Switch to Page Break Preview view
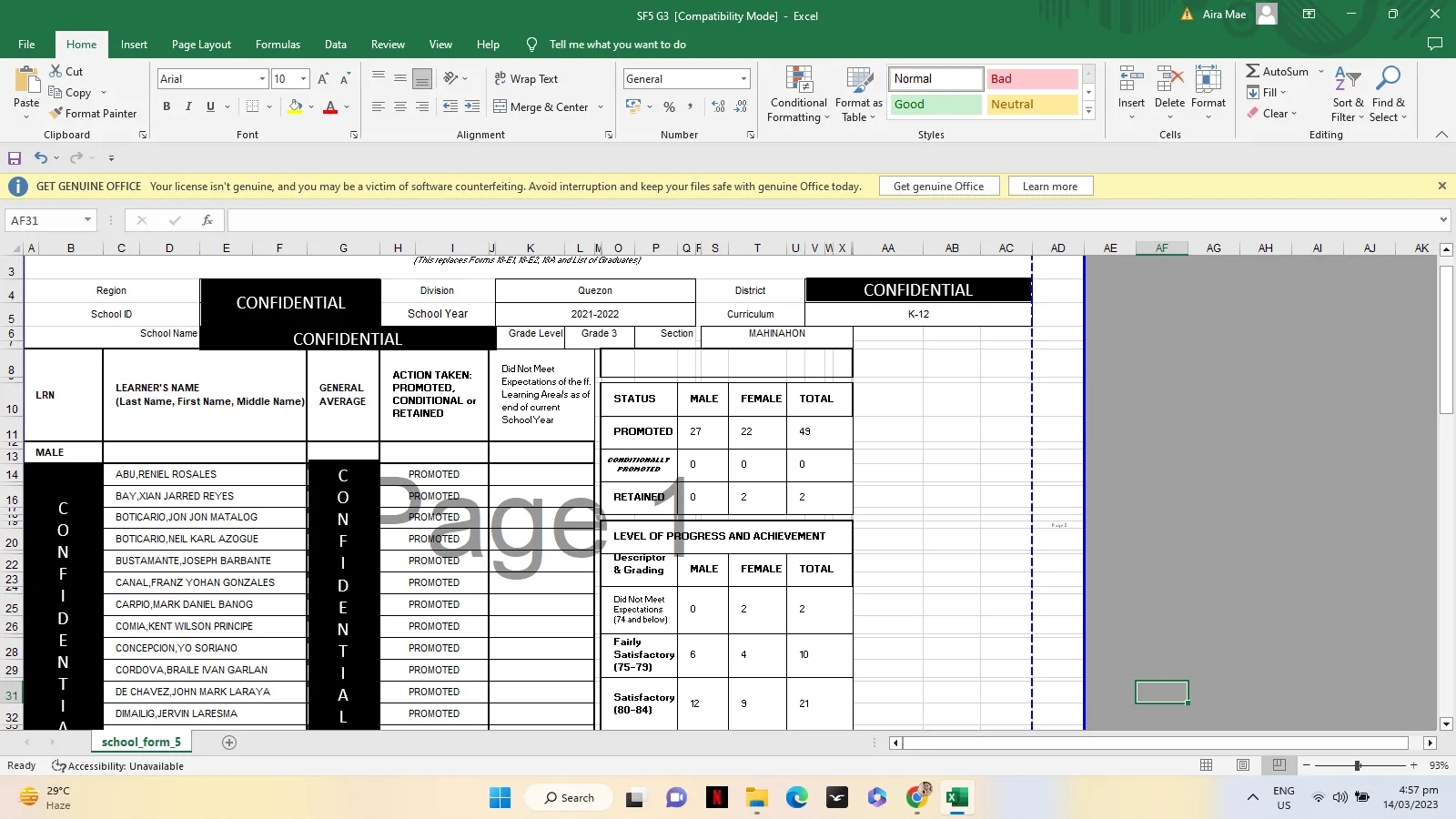1456x819 pixels. click(1279, 765)
